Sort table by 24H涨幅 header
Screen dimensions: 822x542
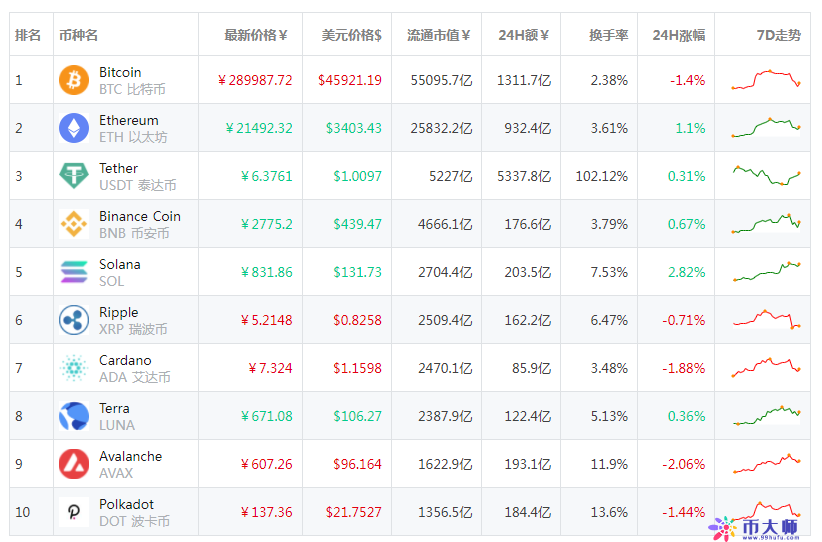(x=678, y=35)
